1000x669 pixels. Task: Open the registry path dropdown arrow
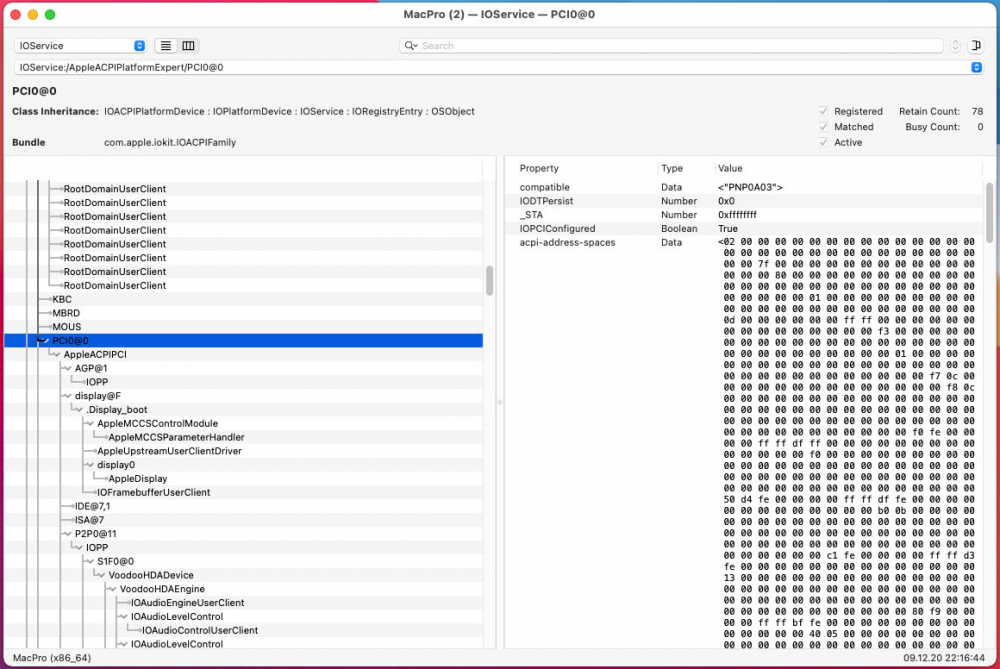(976, 67)
